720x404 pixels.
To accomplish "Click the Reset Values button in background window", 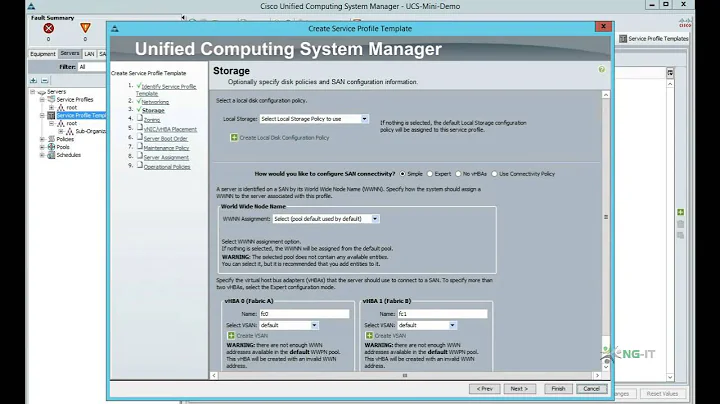I will pyautogui.click(x=662, y=394).
